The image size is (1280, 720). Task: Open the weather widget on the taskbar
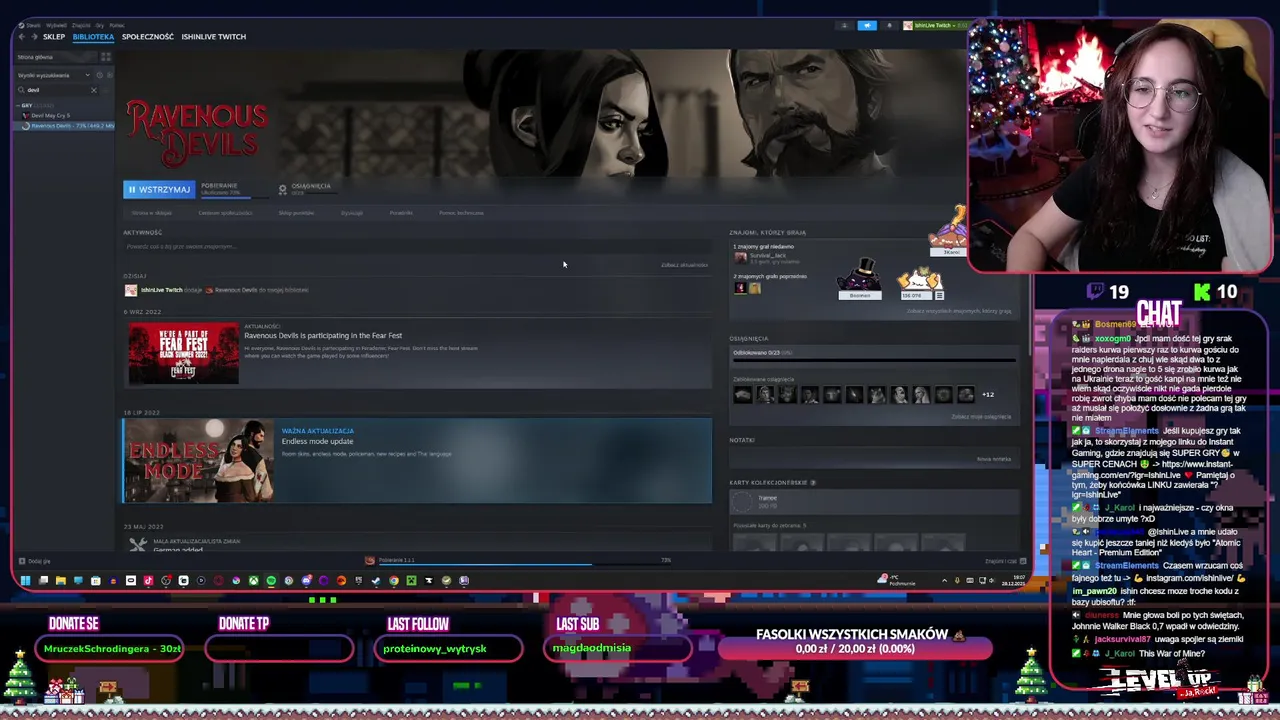[x=896, y=580]
